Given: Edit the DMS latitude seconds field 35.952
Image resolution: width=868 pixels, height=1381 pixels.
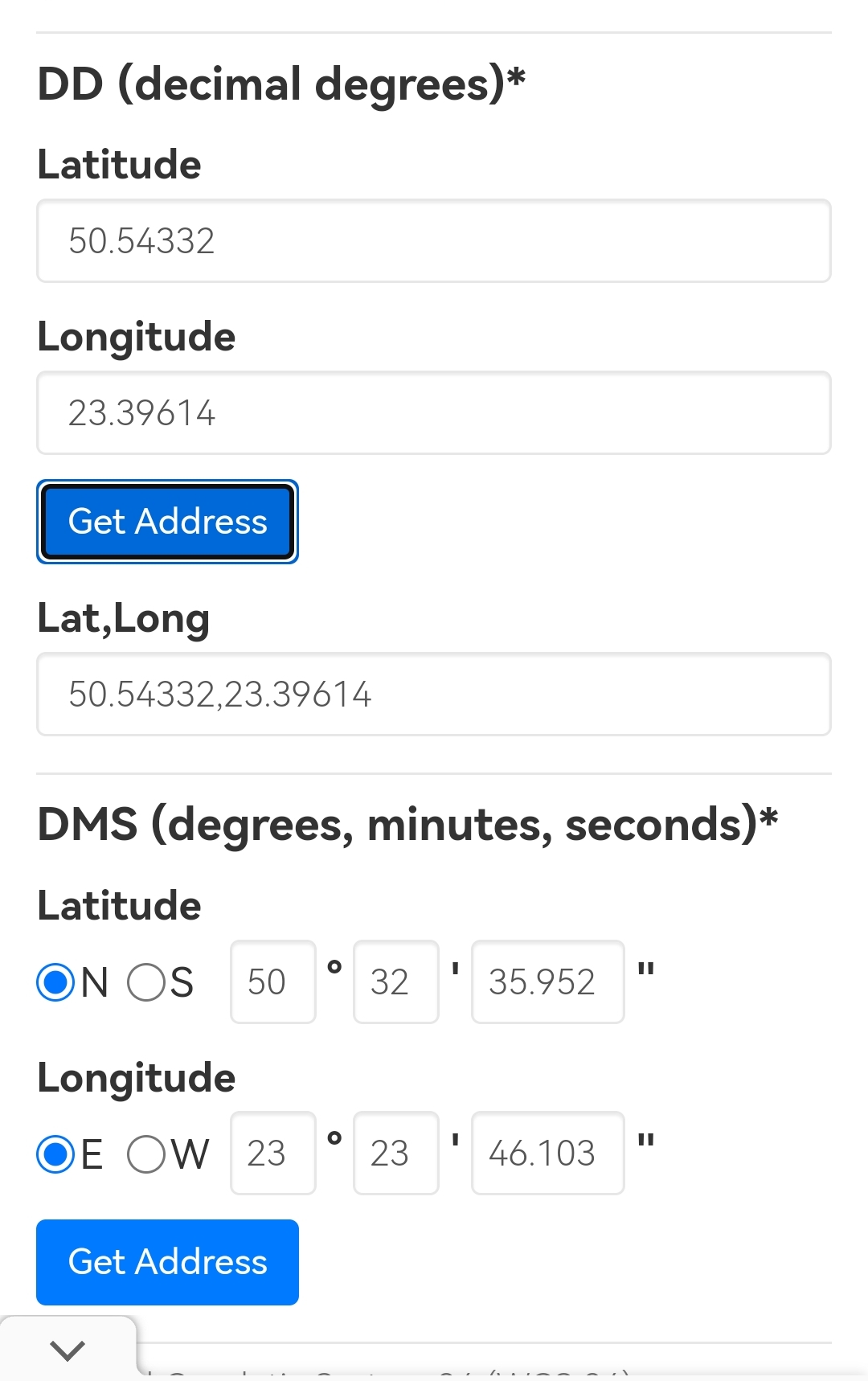Looking at the screenshot, I should coord(547,982).
